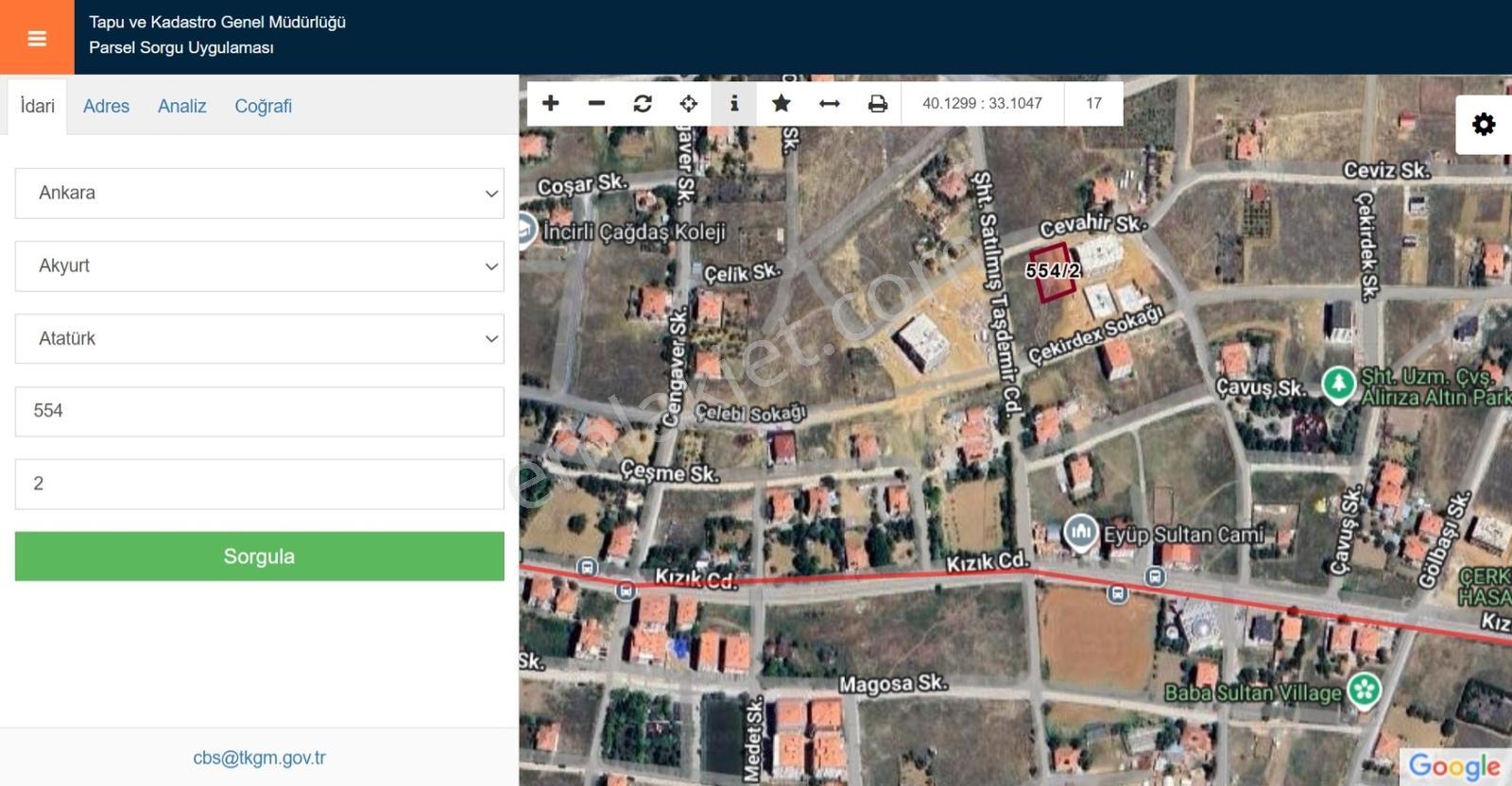The width and height of the screenshot is (1512, 786).
Task: Click the Coşar Sk. street label
Action: pyautogui.click(x=582, y=183)
